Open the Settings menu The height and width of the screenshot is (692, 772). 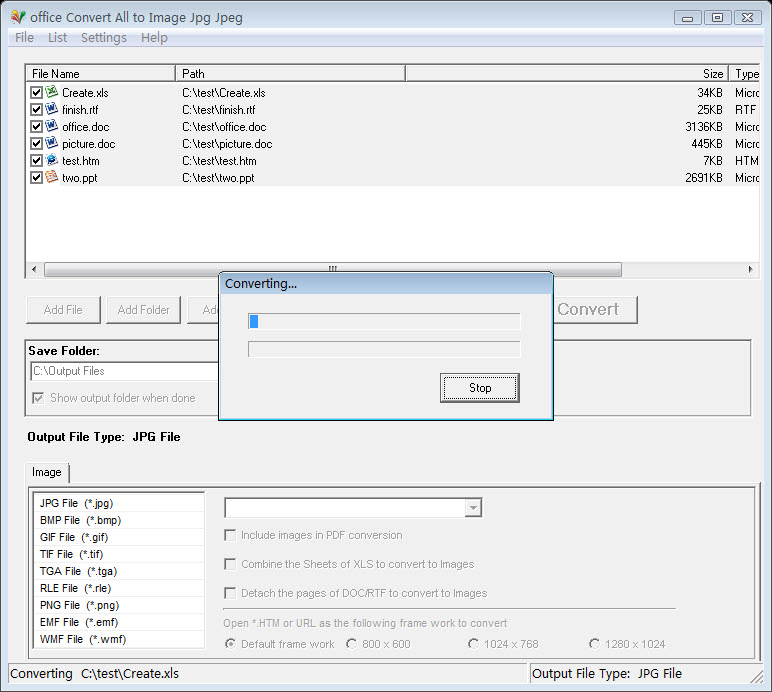click(x=103, y=38)
